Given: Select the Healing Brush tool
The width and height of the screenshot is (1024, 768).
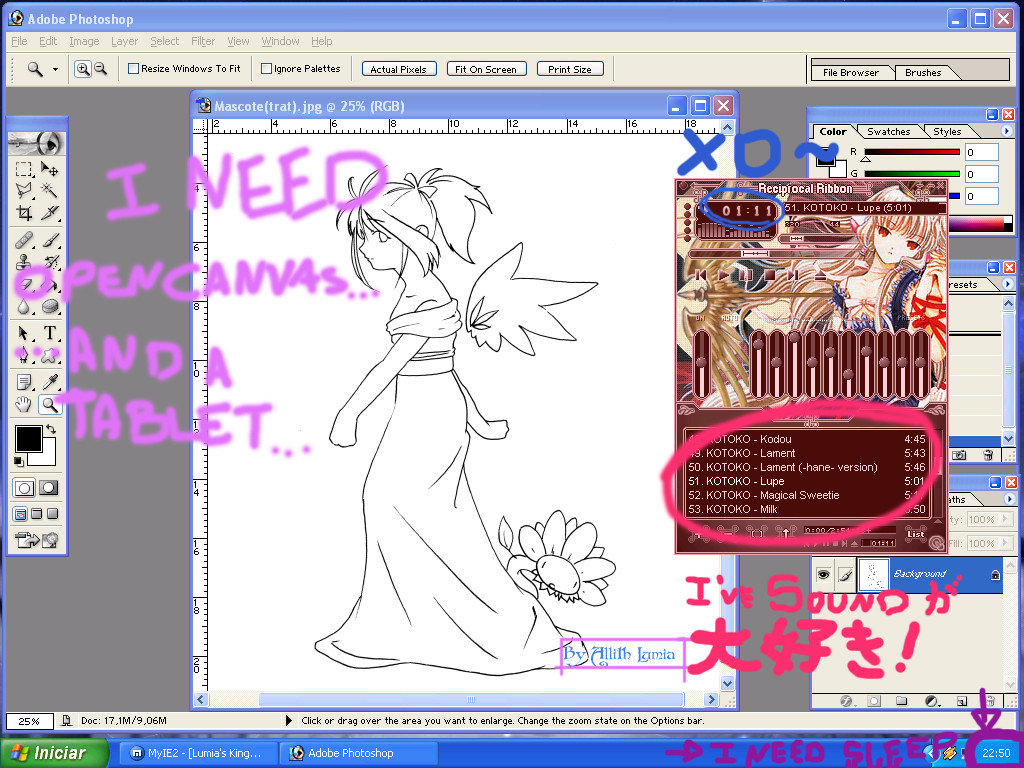Looking at the screenshot, I should (x=24, y=240).
